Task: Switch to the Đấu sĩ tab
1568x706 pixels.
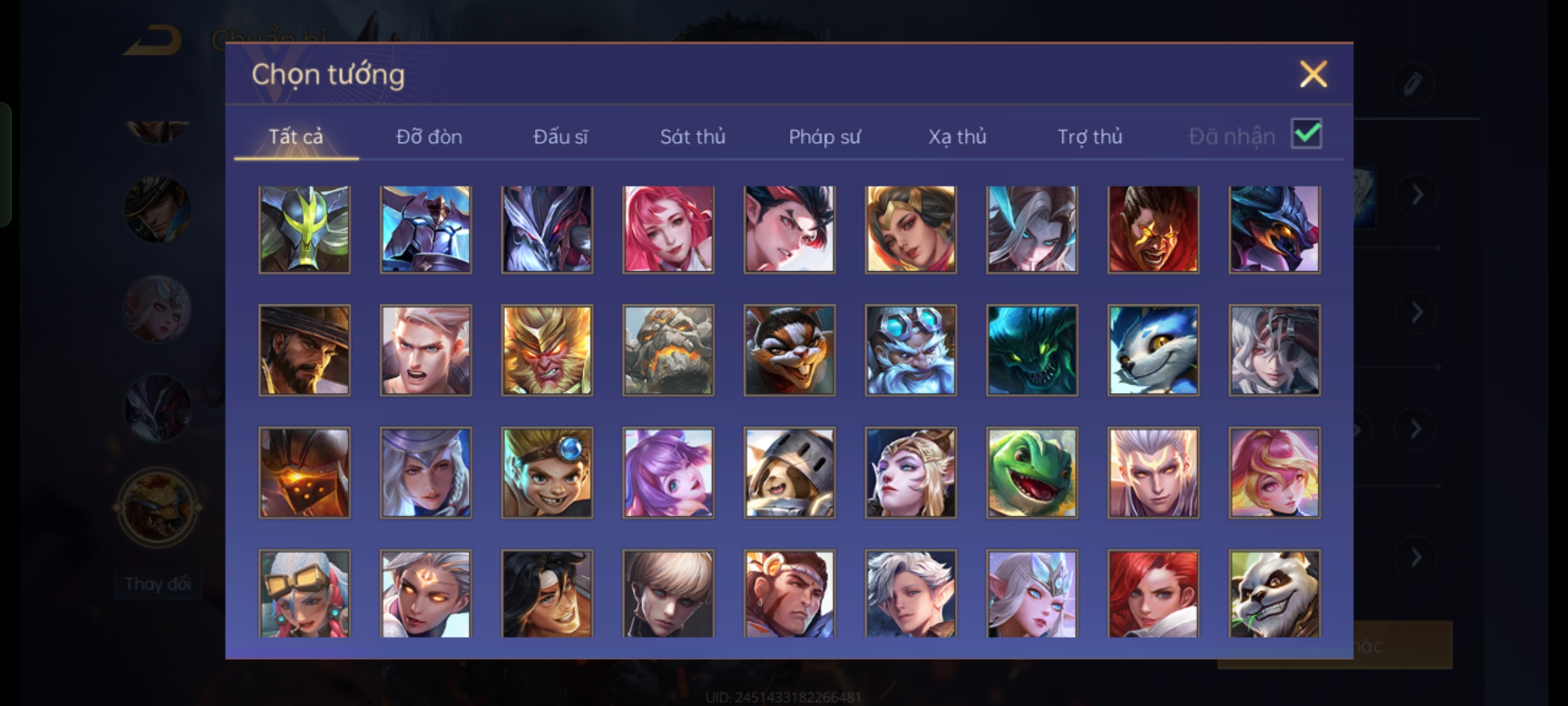Action: pos(561,137)
